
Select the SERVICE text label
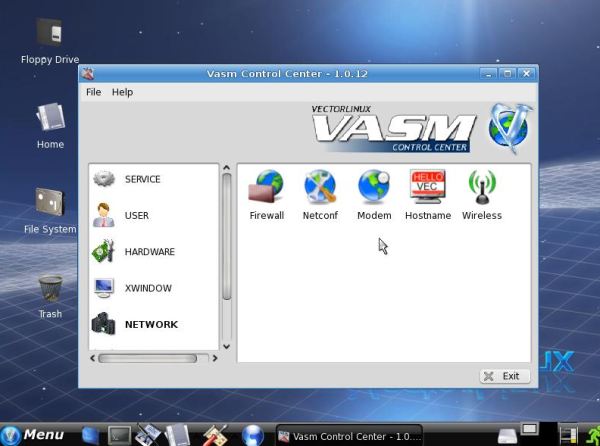pyautogui.click(x=142, y=179)
